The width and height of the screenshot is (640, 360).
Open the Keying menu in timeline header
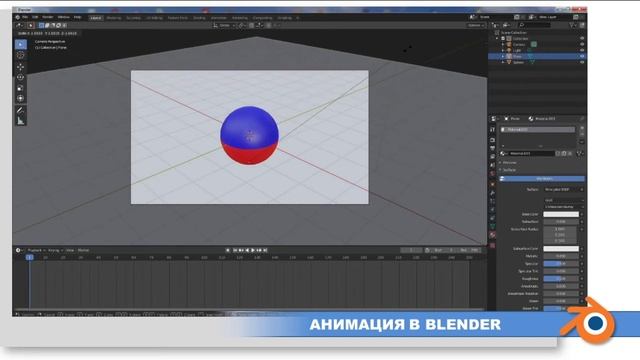point(55,250)
